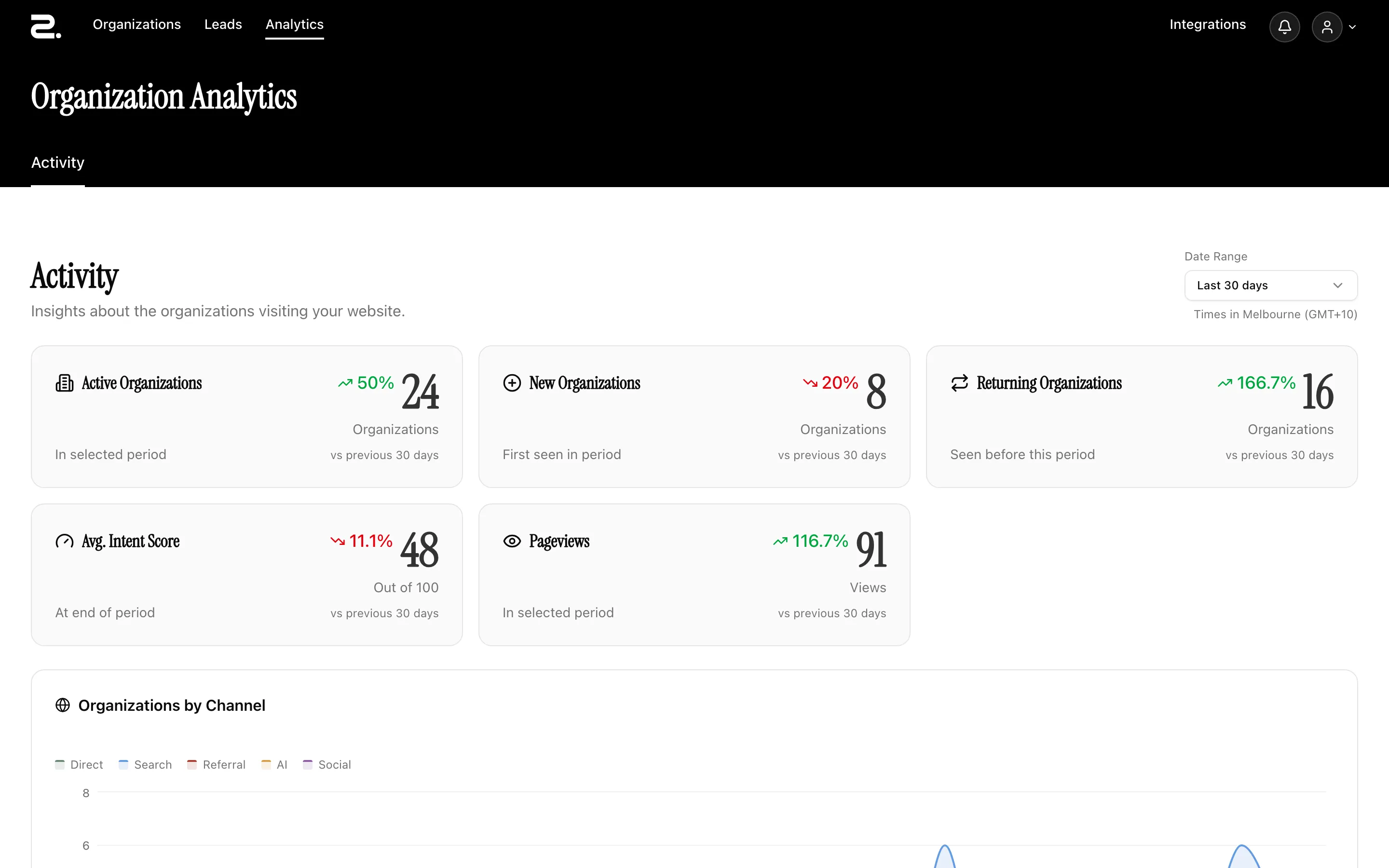
Task: Click 'Out of 100' label
Action: click(406, 587)
